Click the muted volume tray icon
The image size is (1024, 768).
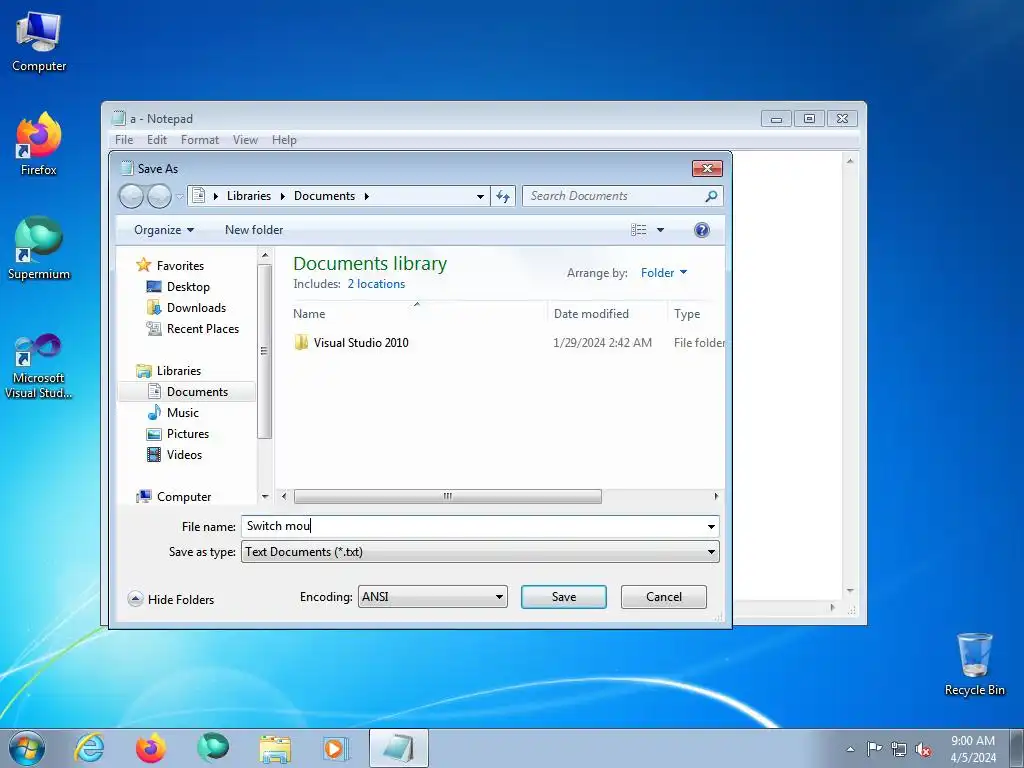tap(923, 749)
